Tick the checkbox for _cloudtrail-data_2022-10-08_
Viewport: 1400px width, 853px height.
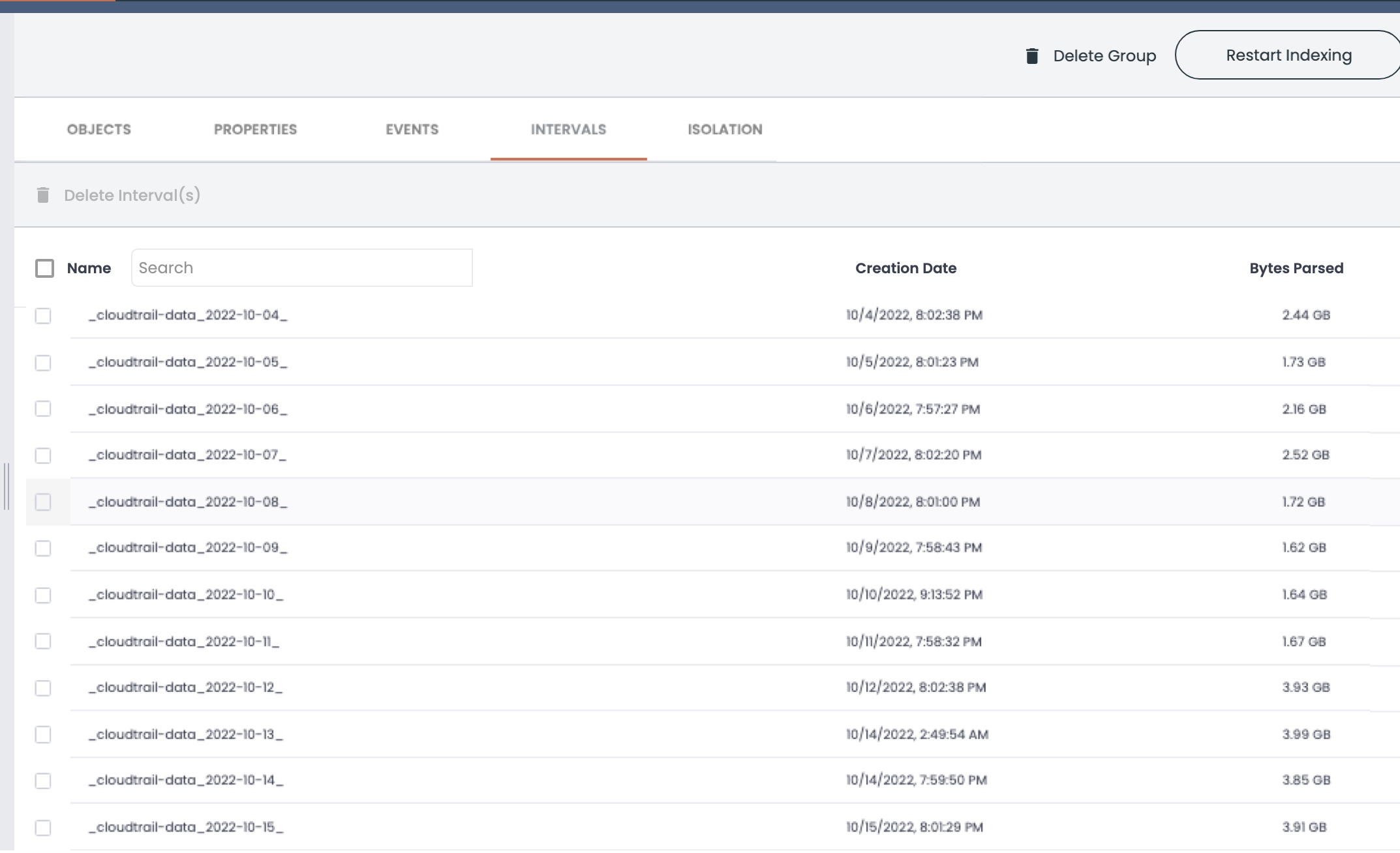click(x=43, y=501)
